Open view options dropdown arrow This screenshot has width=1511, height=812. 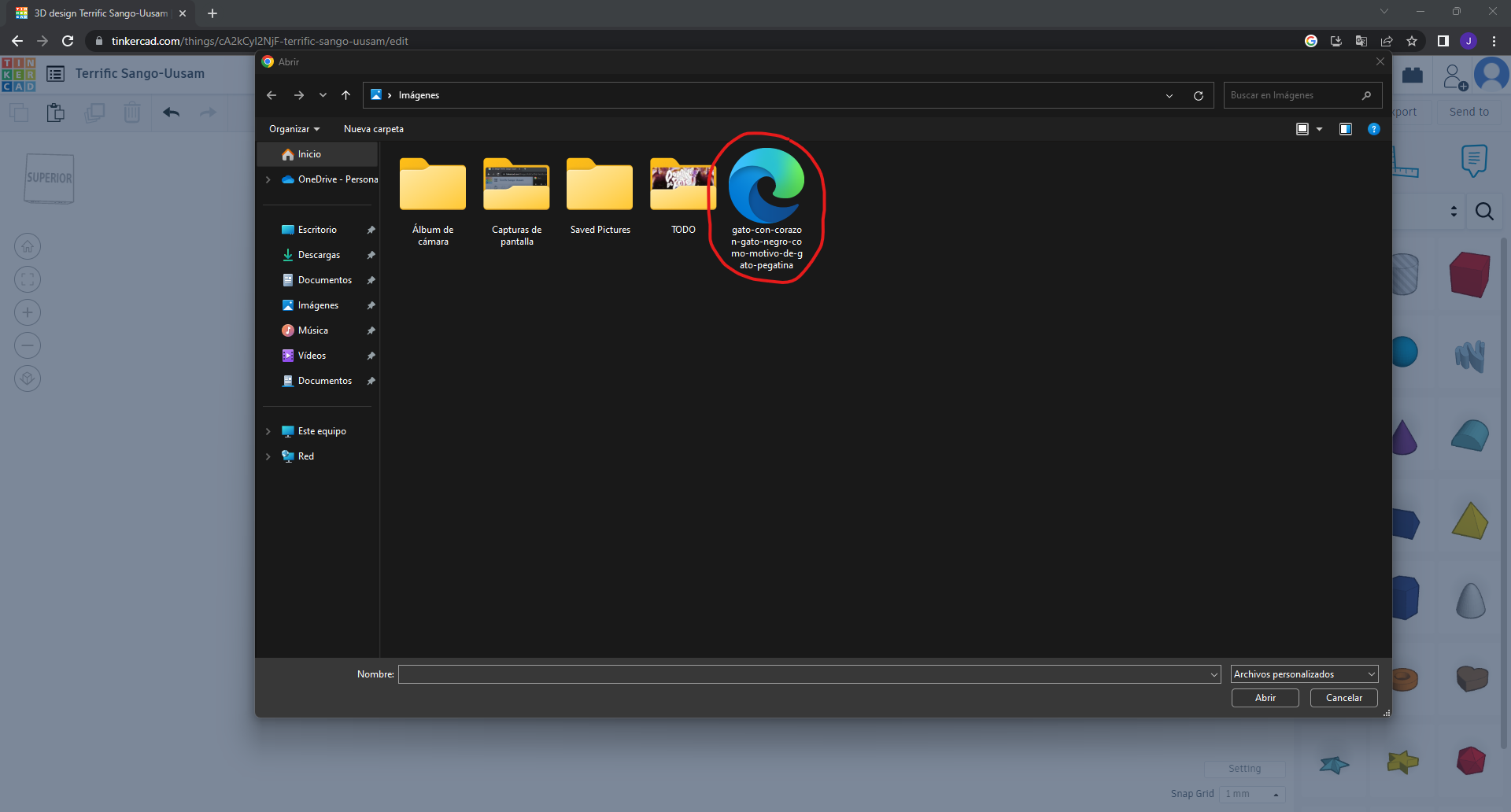click(1320, 129)
